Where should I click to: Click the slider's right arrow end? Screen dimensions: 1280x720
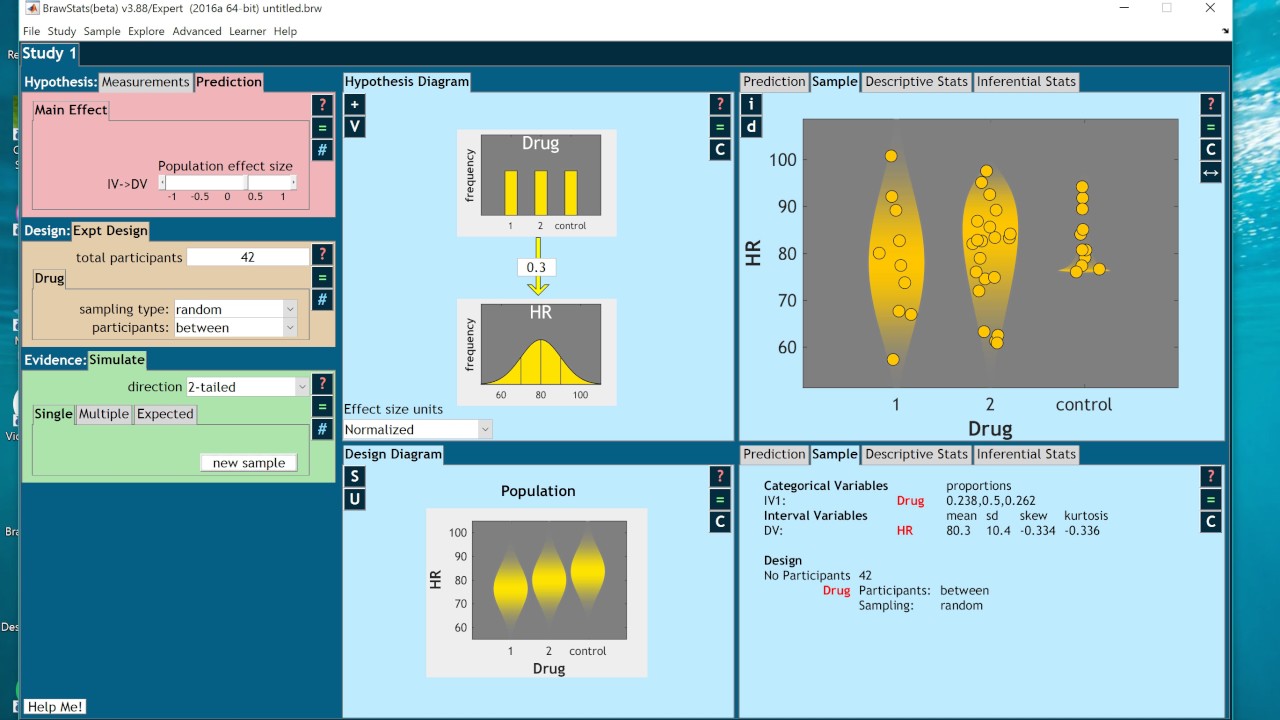(x=293, y=183)
